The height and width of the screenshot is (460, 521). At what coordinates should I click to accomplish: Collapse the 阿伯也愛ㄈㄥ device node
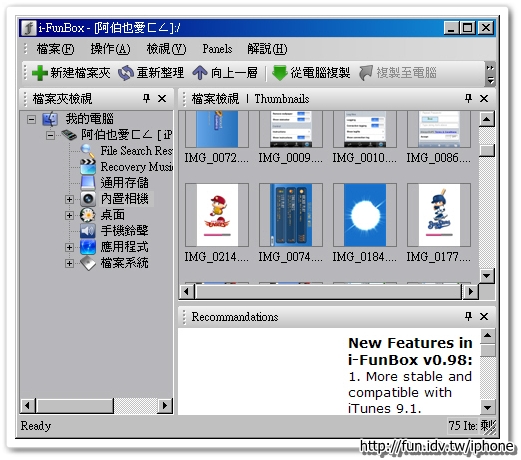(x=50, y=135)
